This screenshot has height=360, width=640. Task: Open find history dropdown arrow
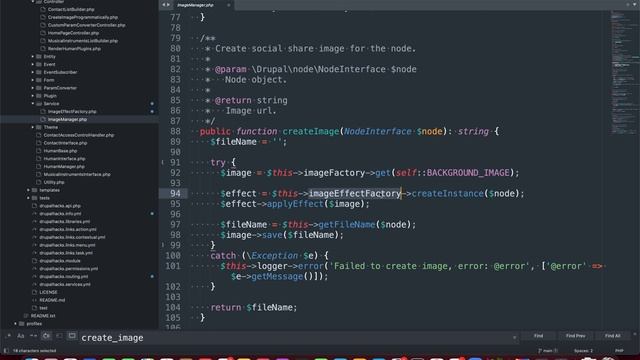[x=514, y=338]
